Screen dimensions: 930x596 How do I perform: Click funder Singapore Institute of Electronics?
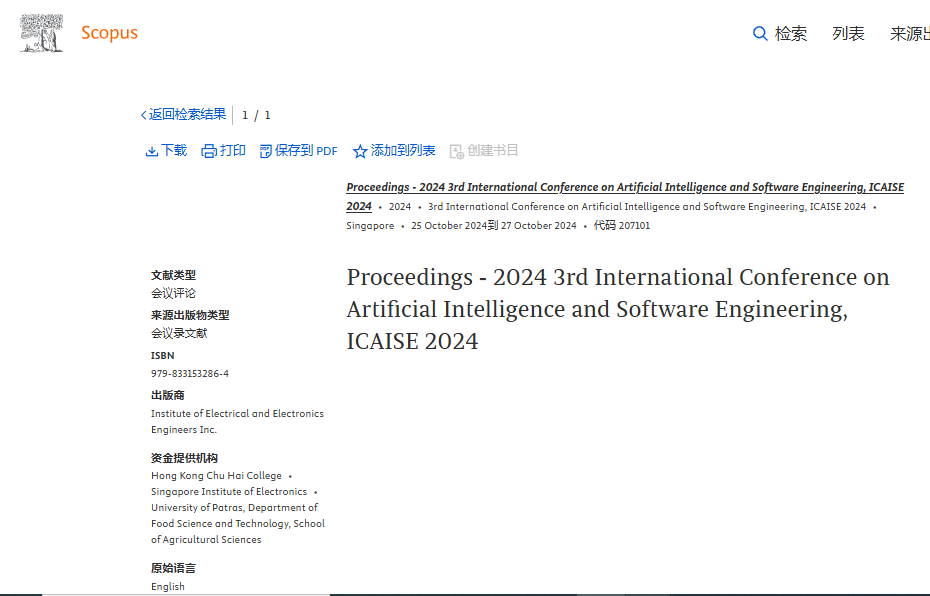pyautogui.click(x=229, y=492)
